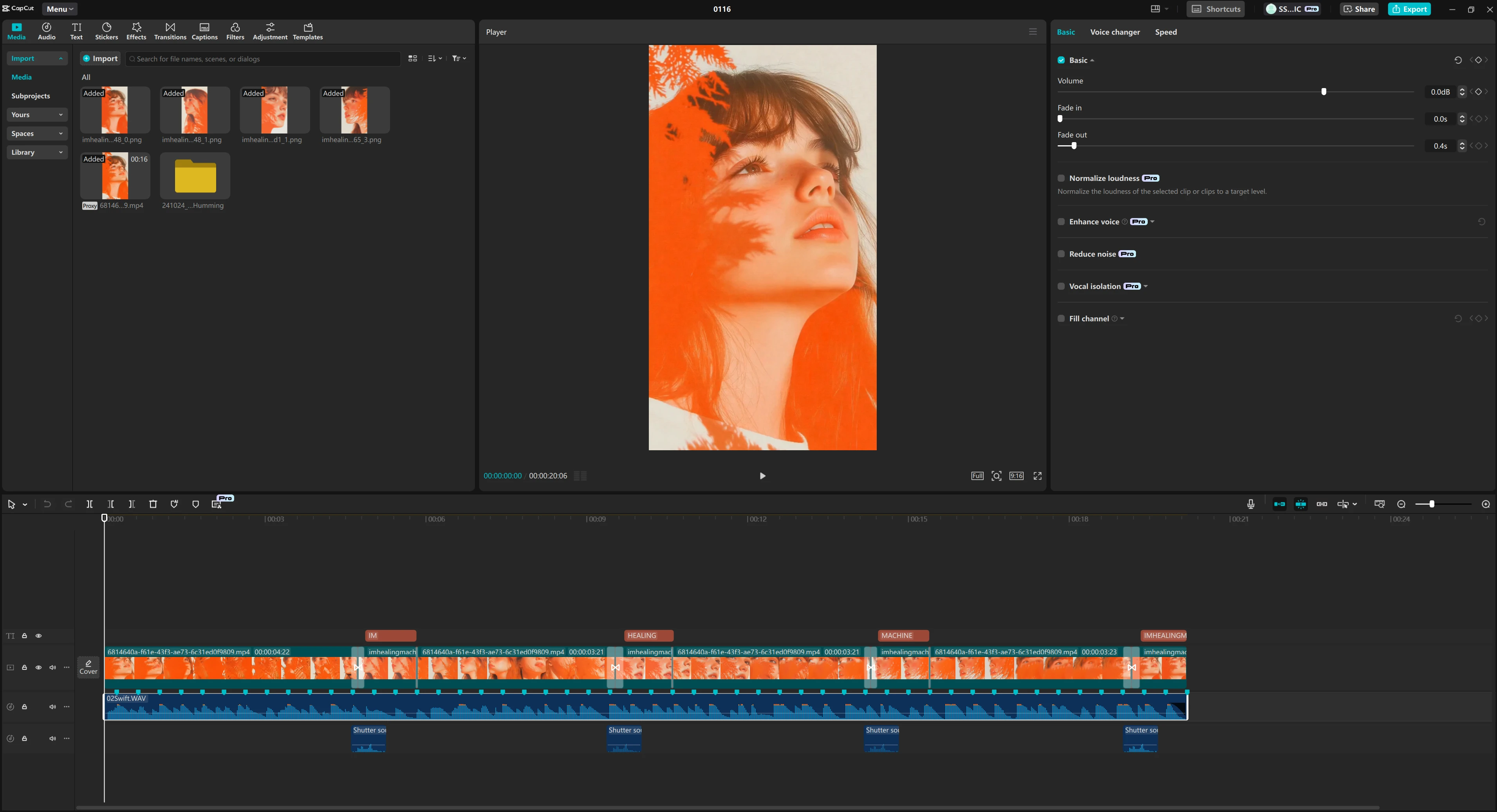The image size is (1497, 812).
Task: Hide the main video track with eye icon
Action: (38, 667)
